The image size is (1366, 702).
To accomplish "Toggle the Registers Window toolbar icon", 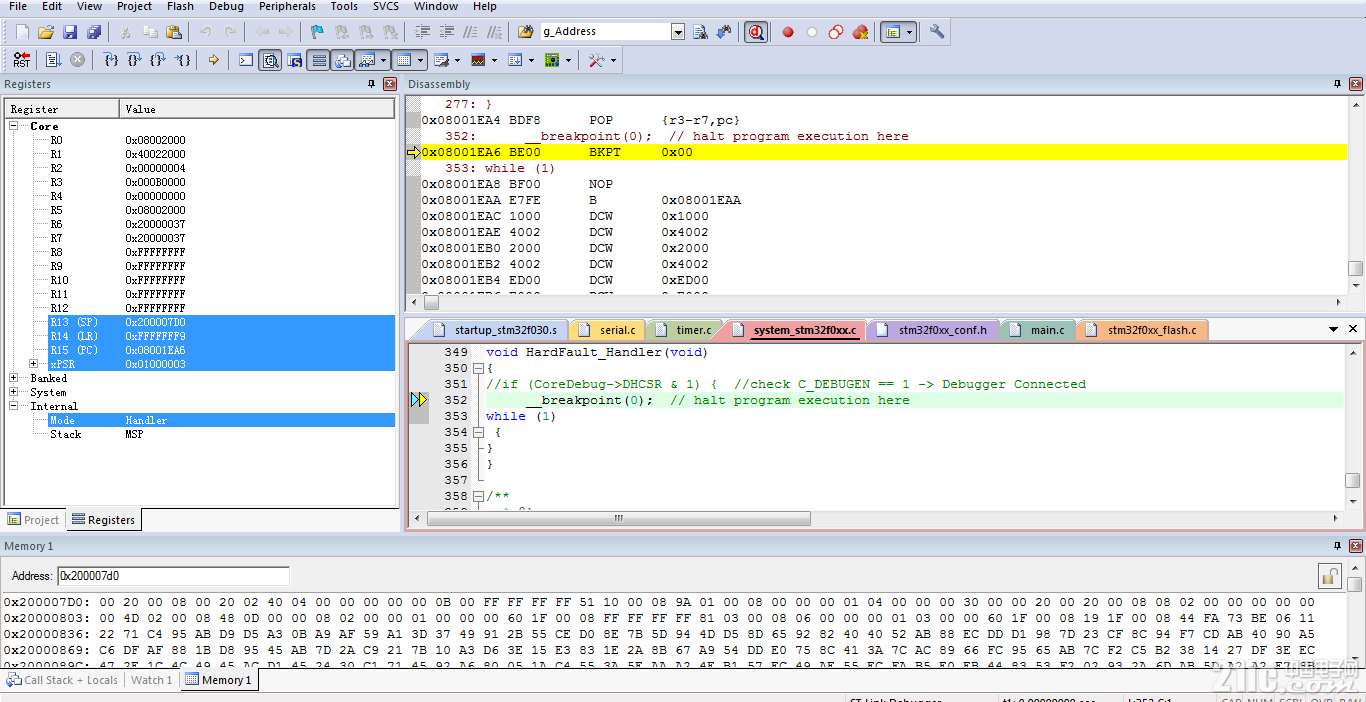I will (x=318, y=60).
